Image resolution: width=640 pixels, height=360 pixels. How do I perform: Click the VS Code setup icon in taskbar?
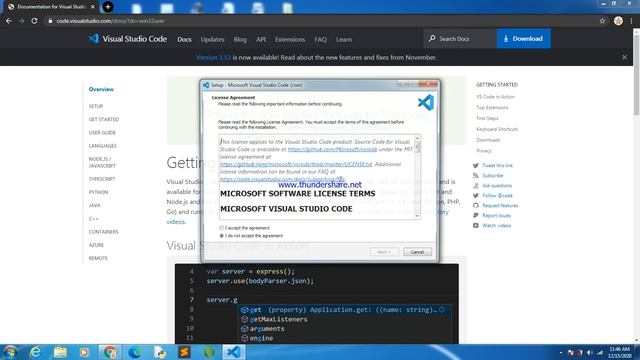click(234, 352)
